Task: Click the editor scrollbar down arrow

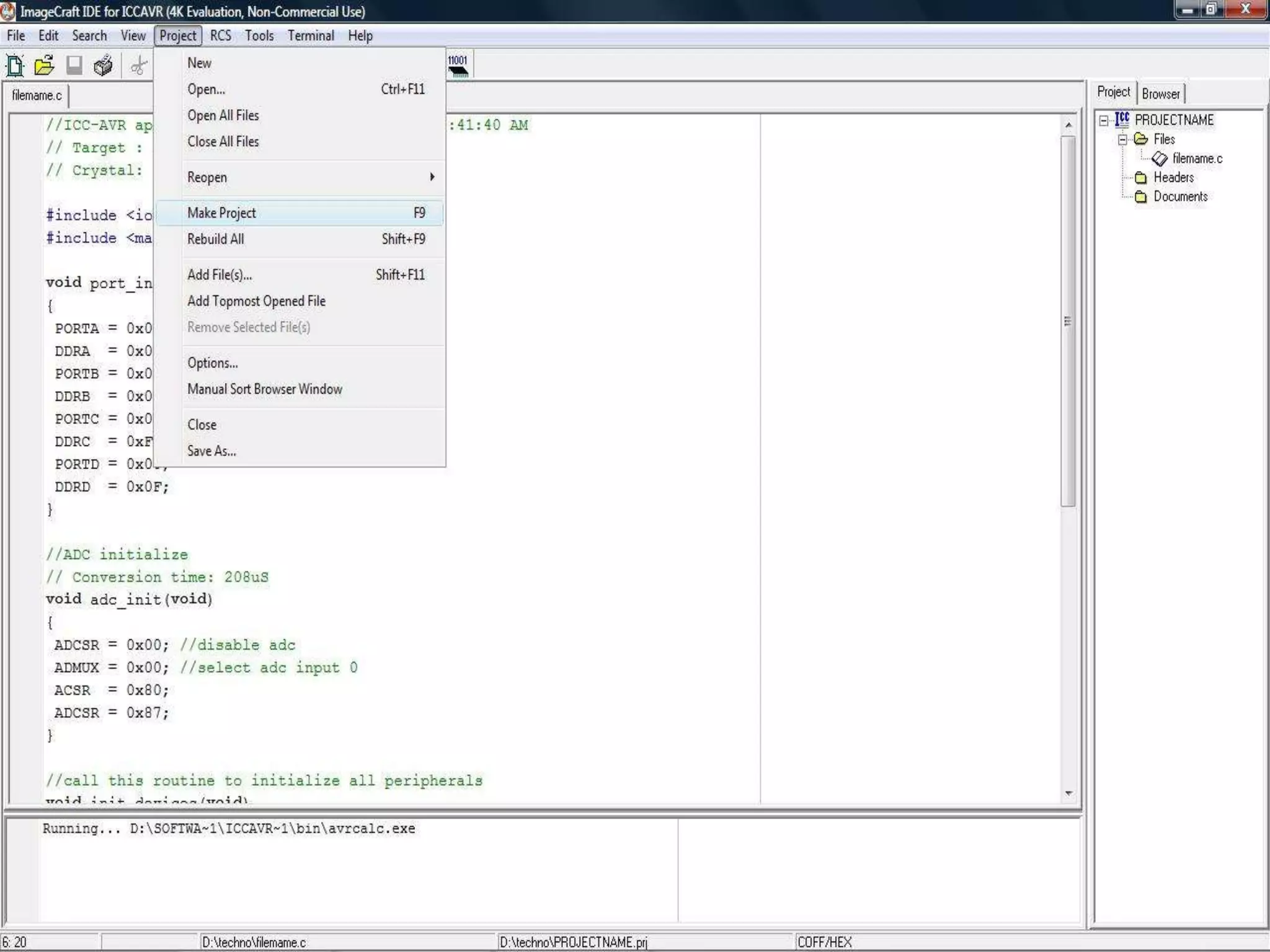Action: pyautogui.click(x=1068, y=793)
